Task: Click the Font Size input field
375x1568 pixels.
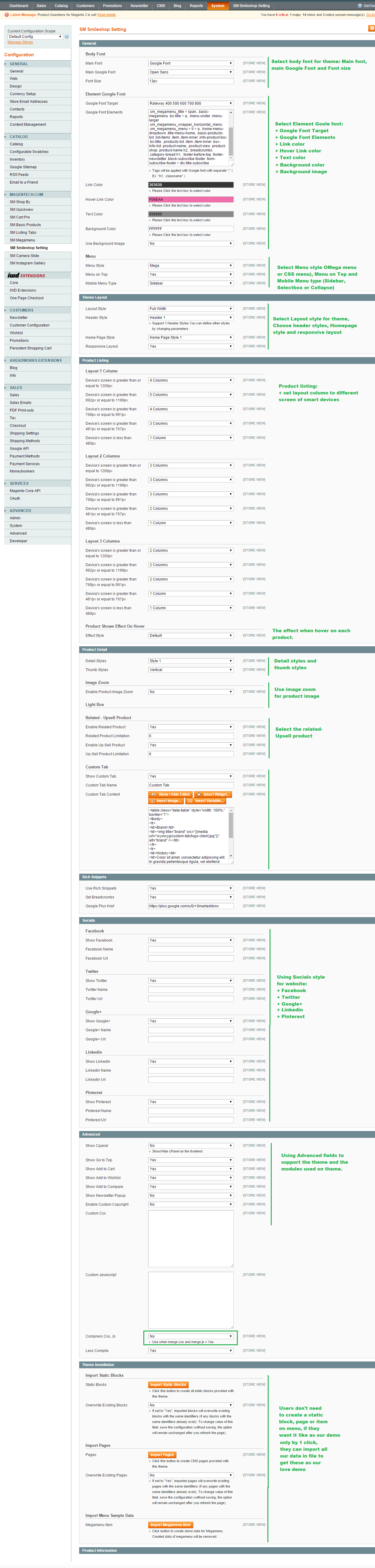Action: 191,81
